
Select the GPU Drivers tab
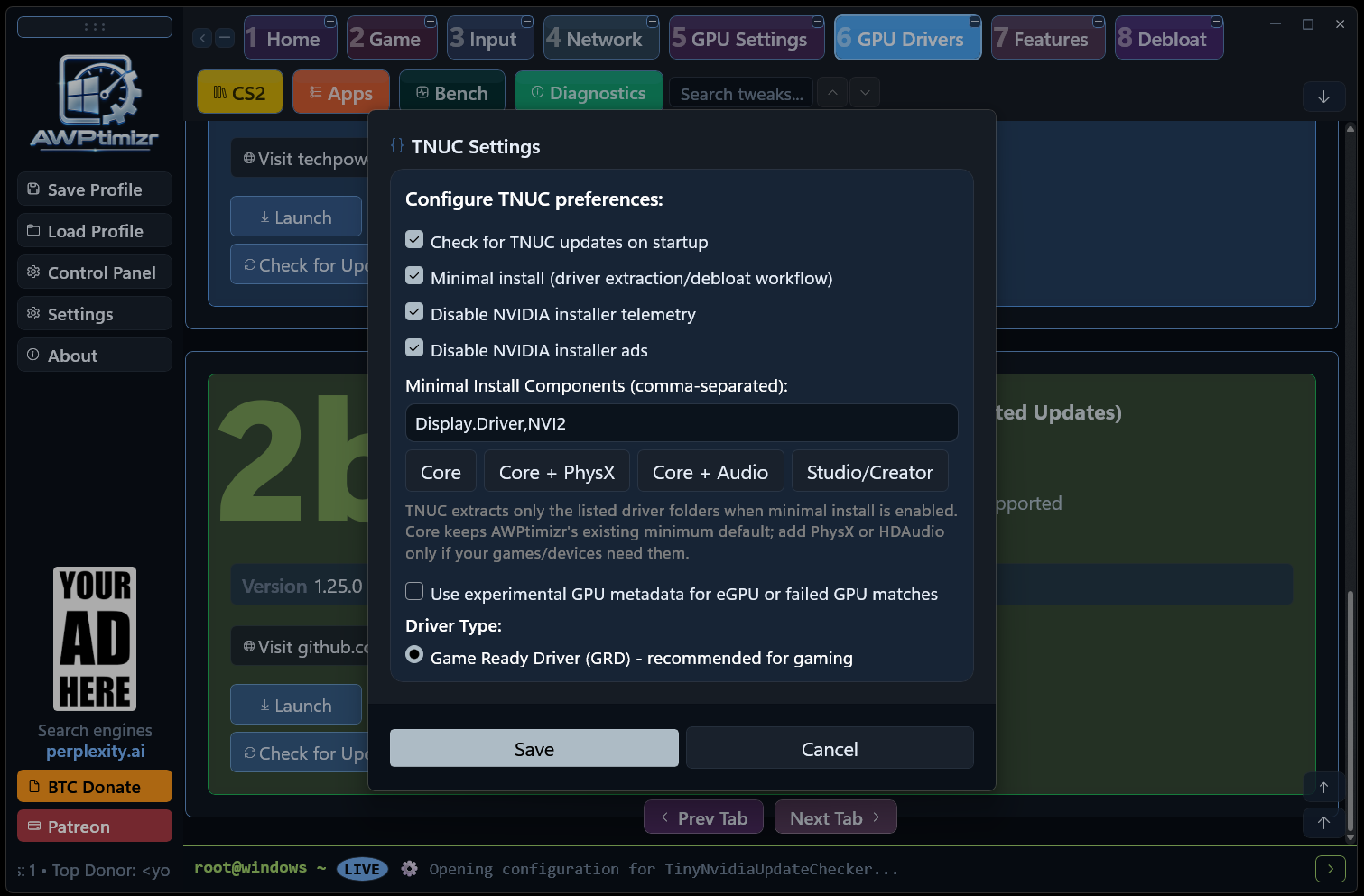[908, 38]
